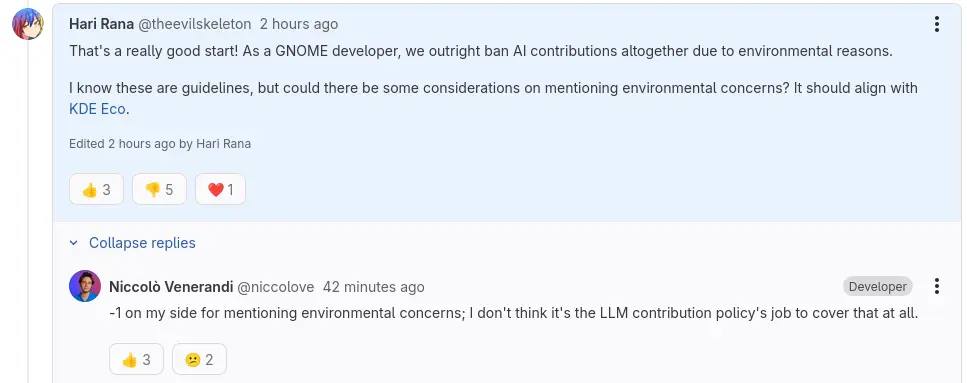Open Hari Rana's comment options kebab menu
The image size is (967, 383).
936,24
